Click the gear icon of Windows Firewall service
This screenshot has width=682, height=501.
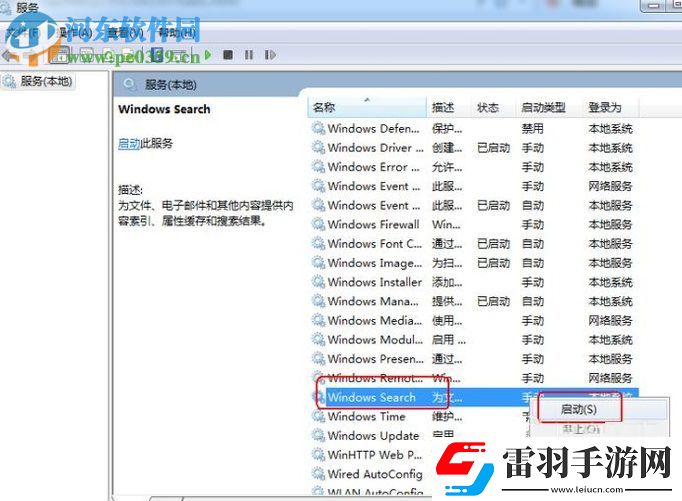point(319,224)
